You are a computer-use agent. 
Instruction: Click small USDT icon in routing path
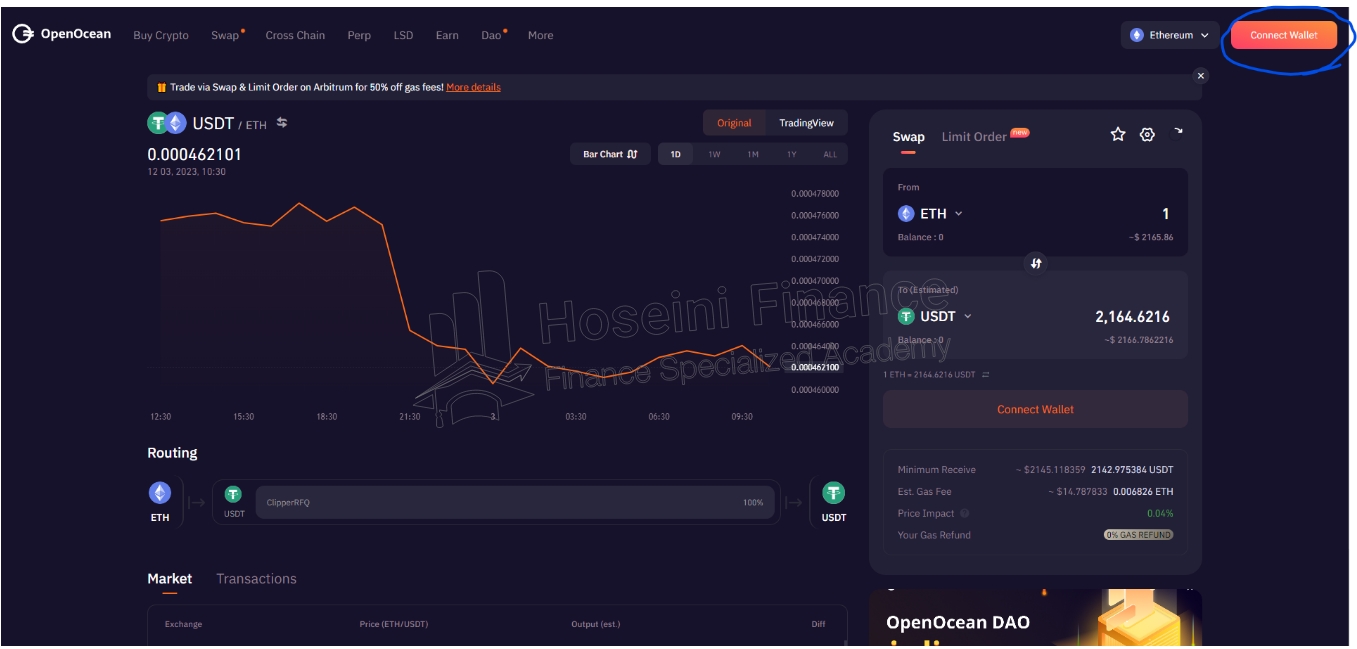click(x=233, y=494)
